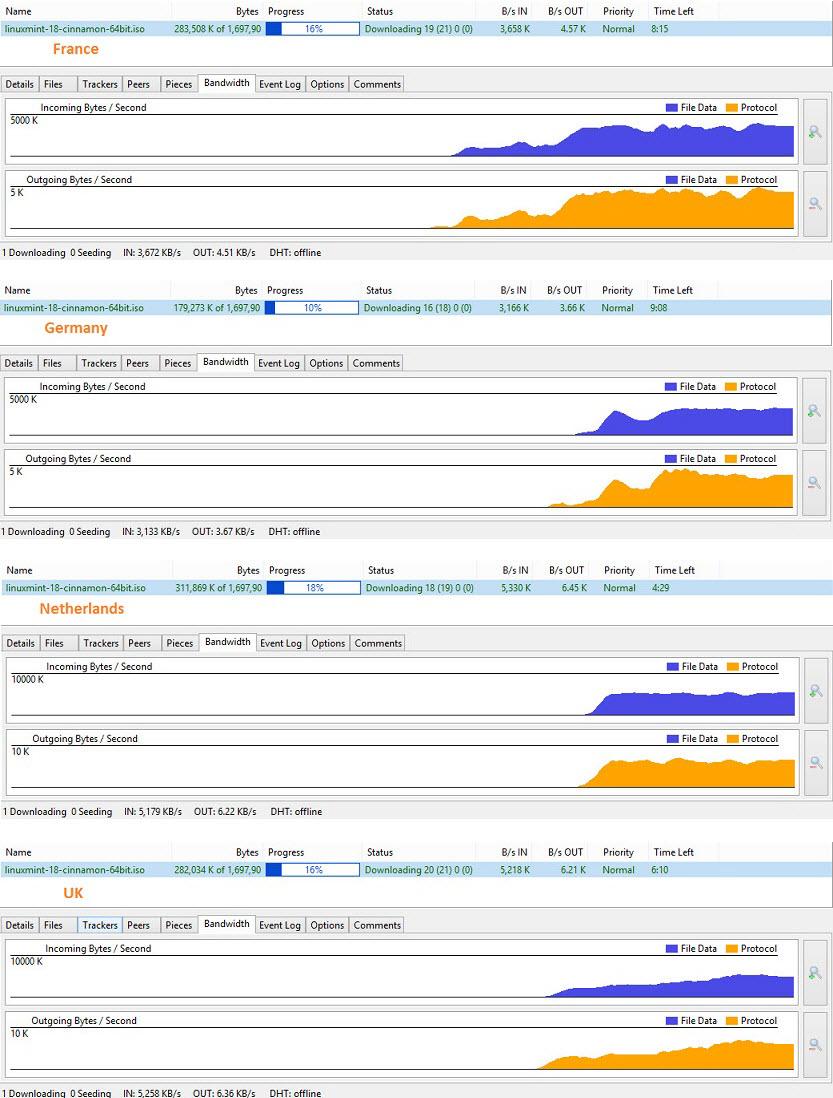This screenshot has height=1098, width=833.
Task: Click the France outgoing bytes graph area
Action: (x=402, y=204)
